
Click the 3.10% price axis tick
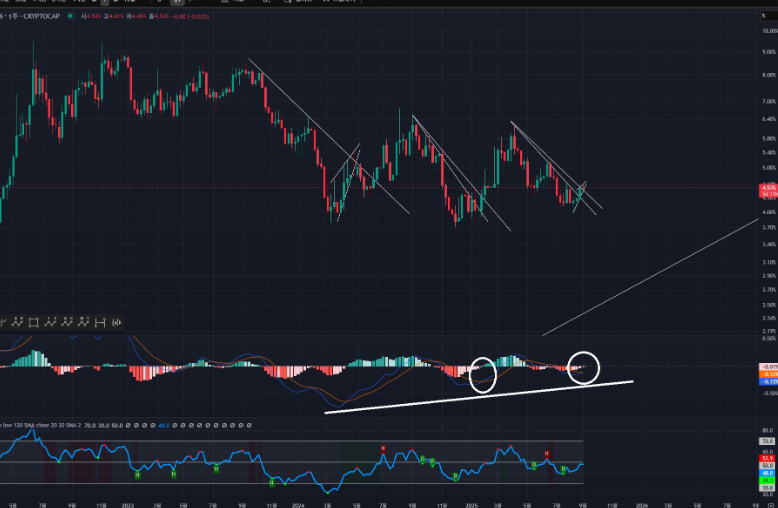click(x=769, y=262)
